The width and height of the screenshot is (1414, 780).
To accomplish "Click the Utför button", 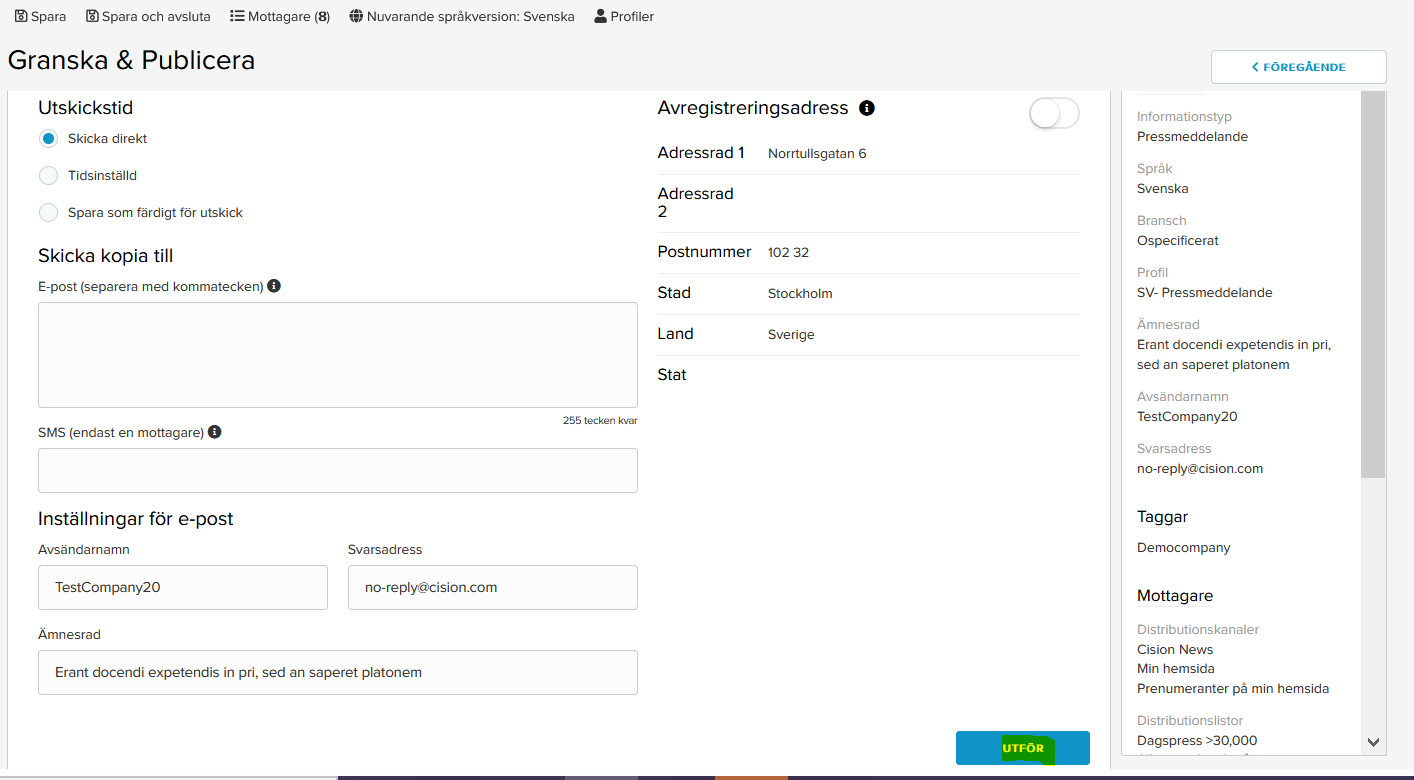I will click(1022, 748).
